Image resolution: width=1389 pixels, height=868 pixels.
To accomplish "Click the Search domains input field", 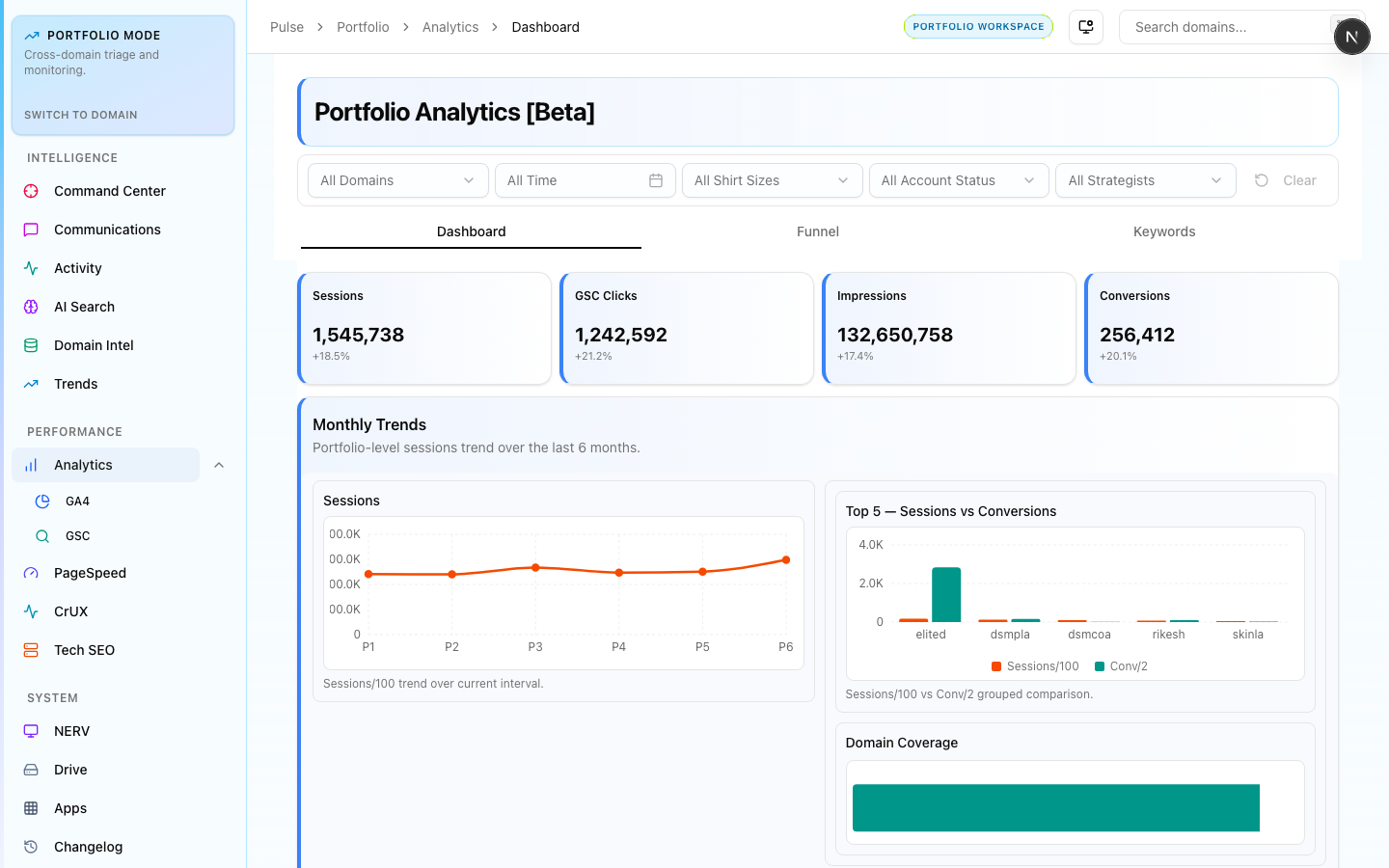I will (x=1225, y=27).
